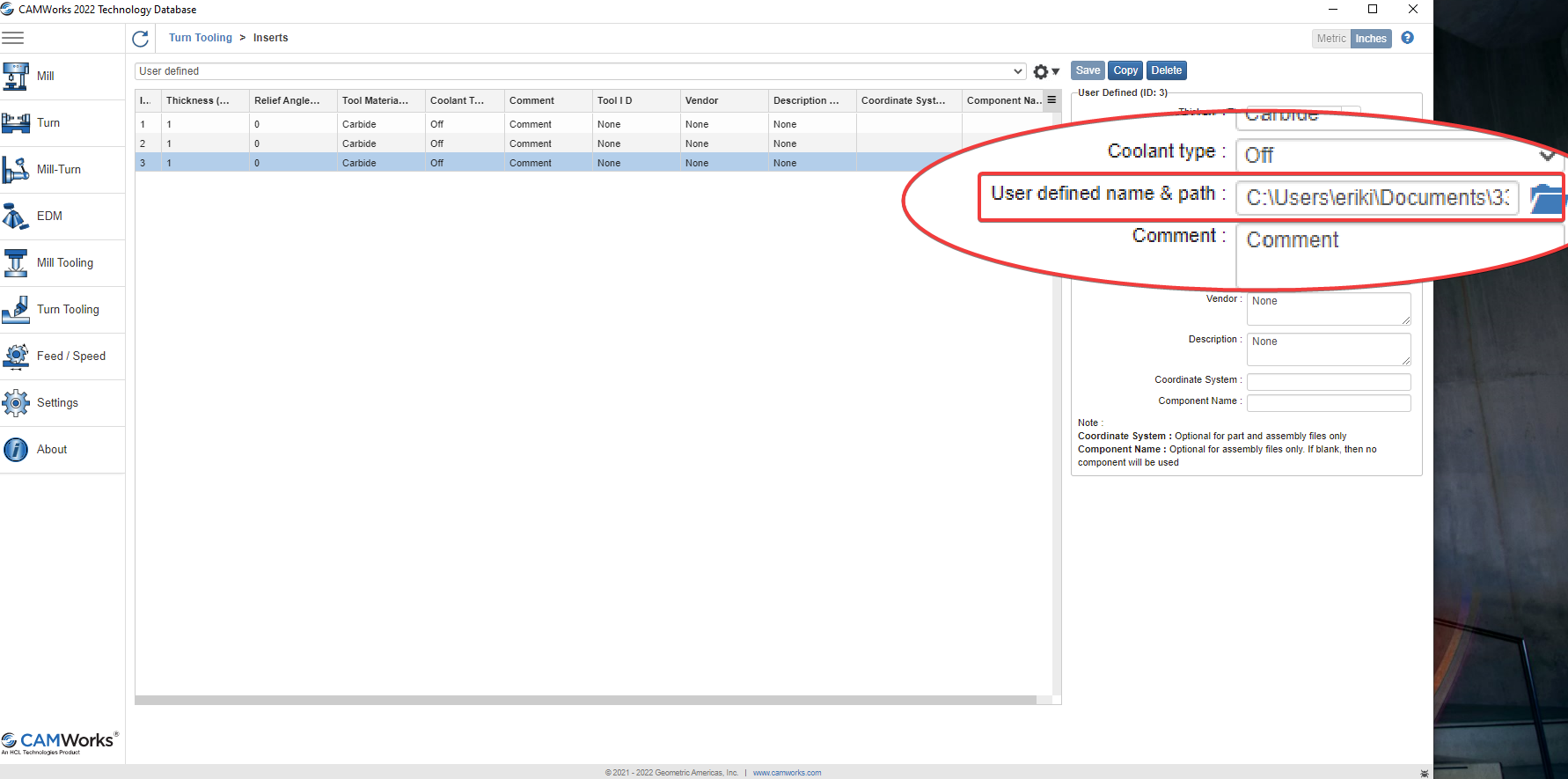
Task: Edit the Comment text area
Action: tap(1399, 255)
